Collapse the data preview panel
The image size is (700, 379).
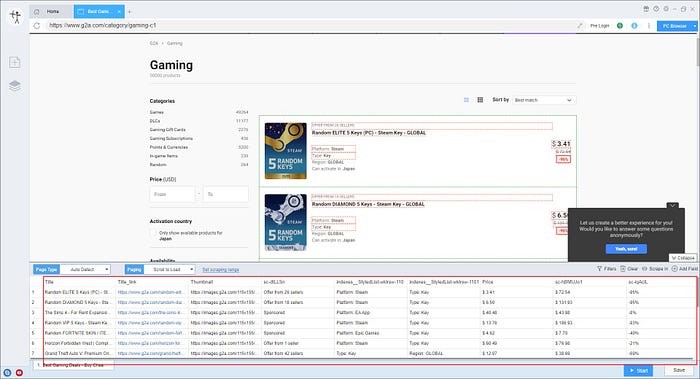(683, 258)
